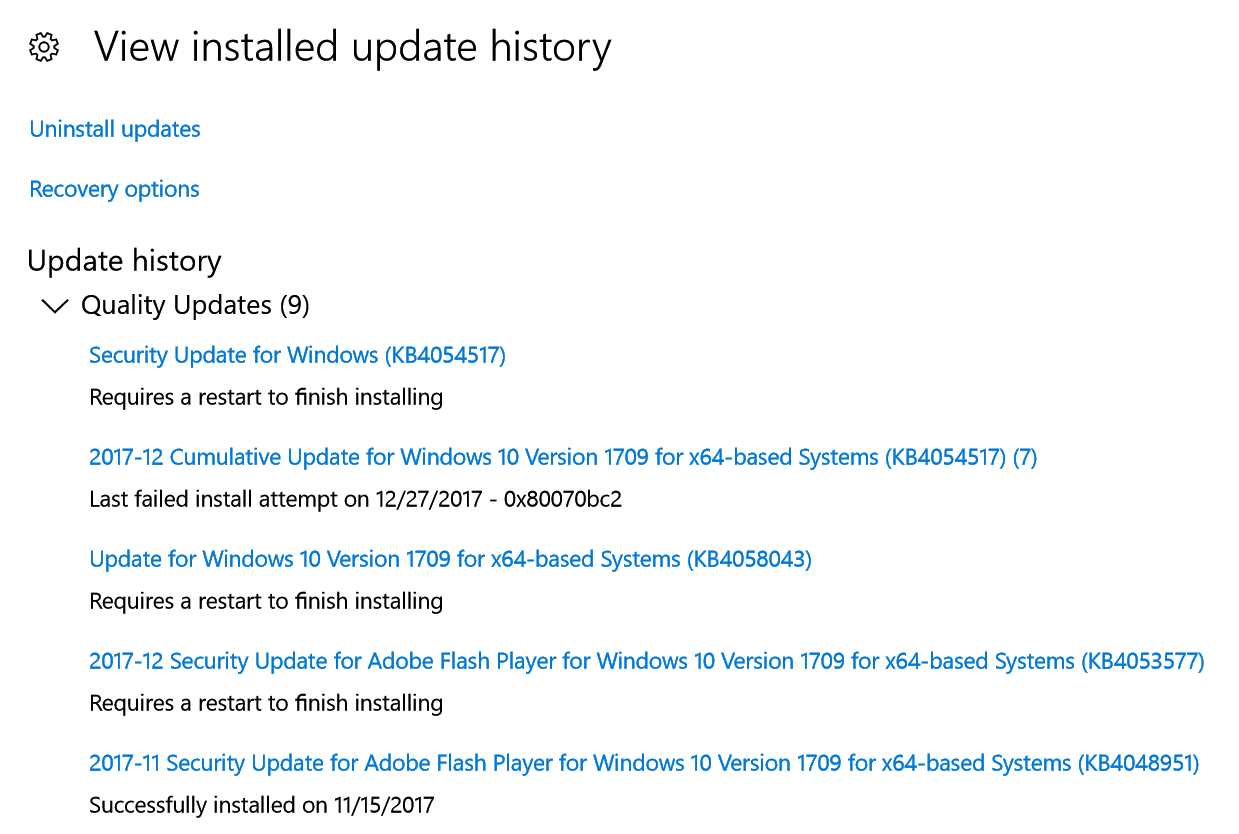
Task: Open 2017-12 Adobe Flash Player update KB4053577
Action: [x=647, y=661]
